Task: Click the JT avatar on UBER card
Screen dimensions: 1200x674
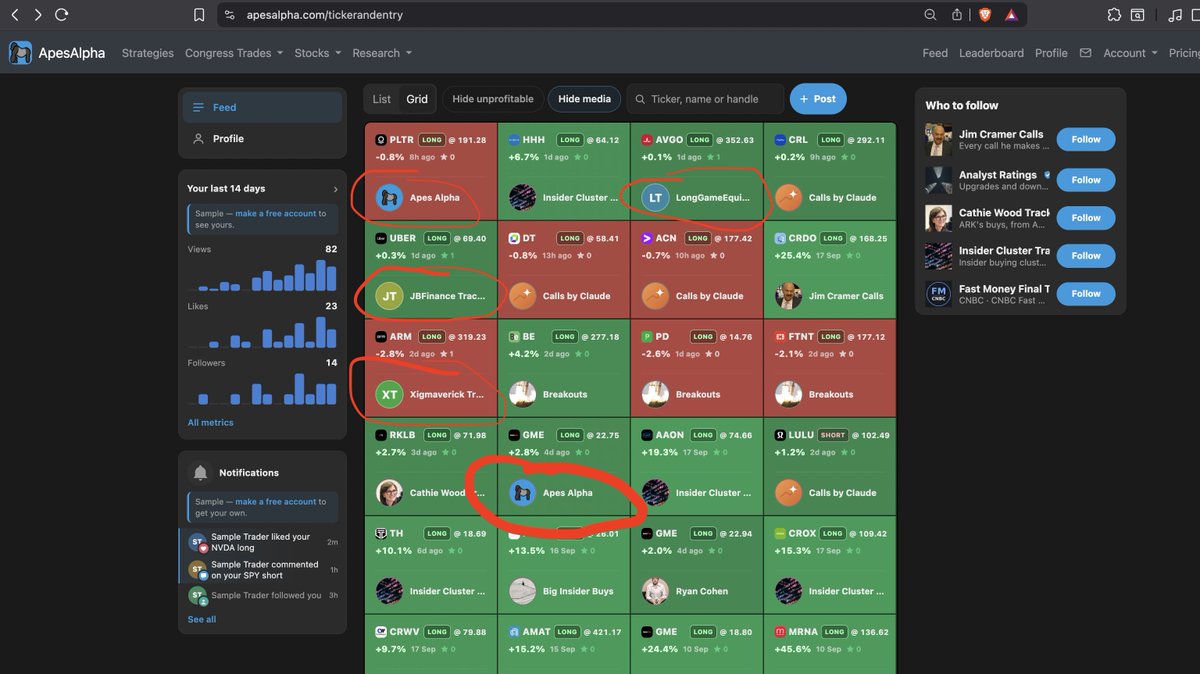Action: pos(388,296)
